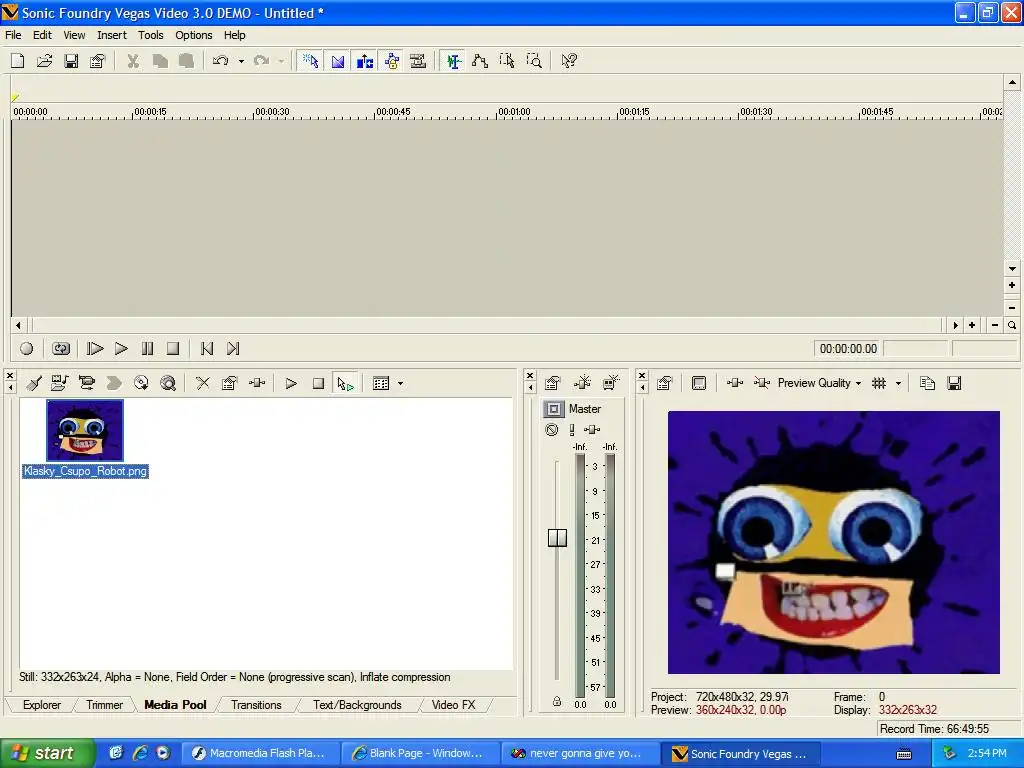Click Copy Snapshot to Clipboard icon
Image resolution: width=1024 pixels, height=768 pixels.
pos(927,383)
